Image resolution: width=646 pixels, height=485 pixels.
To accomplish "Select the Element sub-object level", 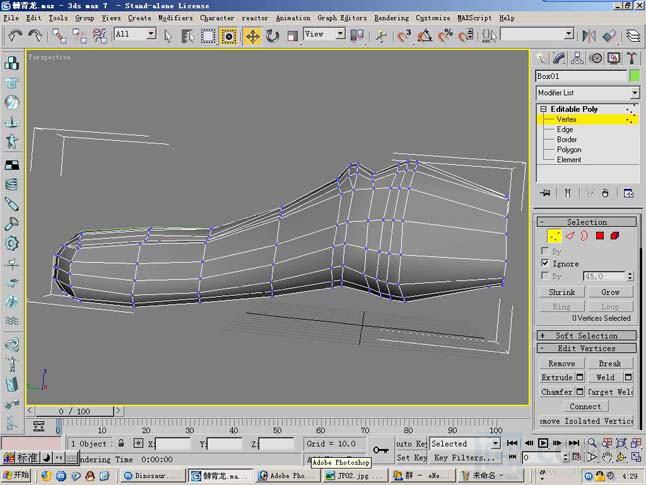I will pos(569,159).
